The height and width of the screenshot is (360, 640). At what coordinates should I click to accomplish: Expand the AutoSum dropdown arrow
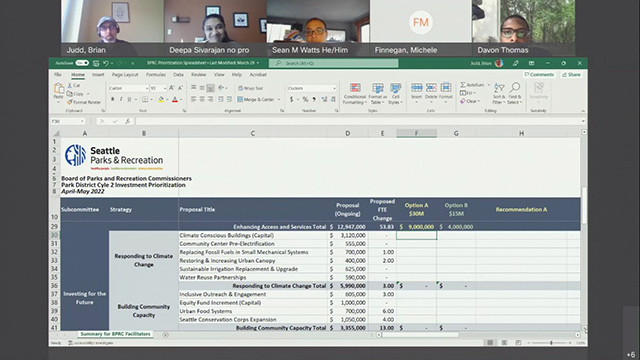click(489, 85)
